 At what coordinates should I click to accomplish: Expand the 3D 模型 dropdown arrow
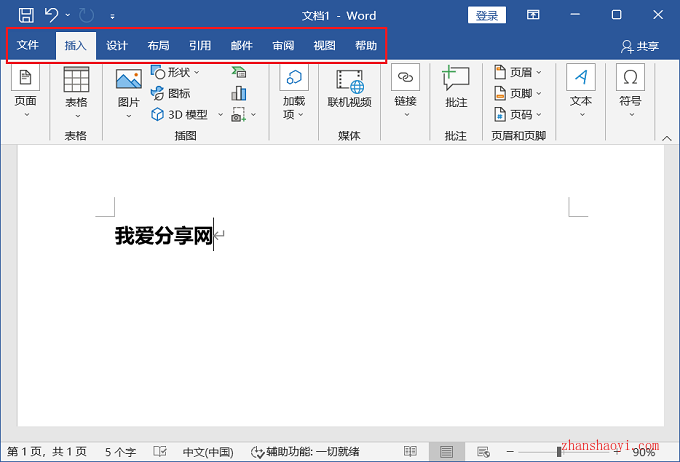[220, 115]
